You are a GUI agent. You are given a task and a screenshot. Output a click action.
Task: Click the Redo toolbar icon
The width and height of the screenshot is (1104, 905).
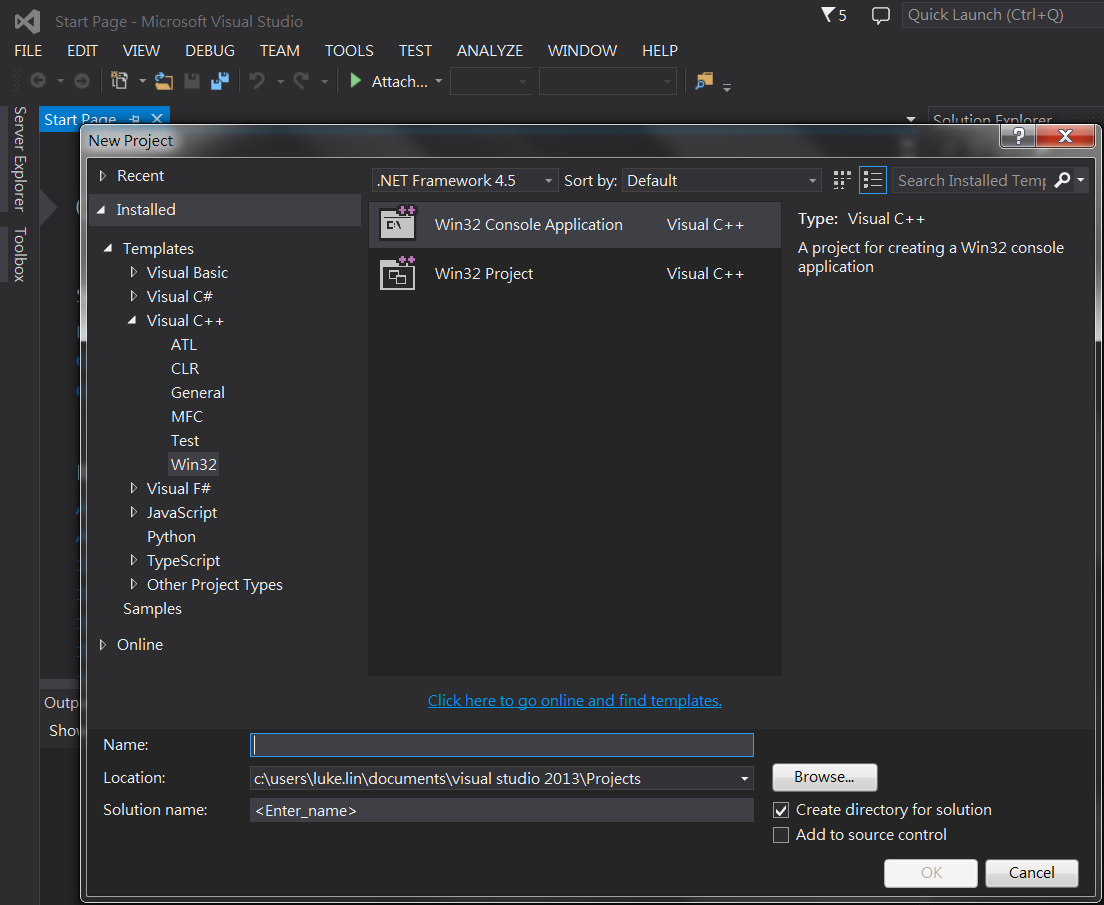pyautogui.click(x=301, y=82)
